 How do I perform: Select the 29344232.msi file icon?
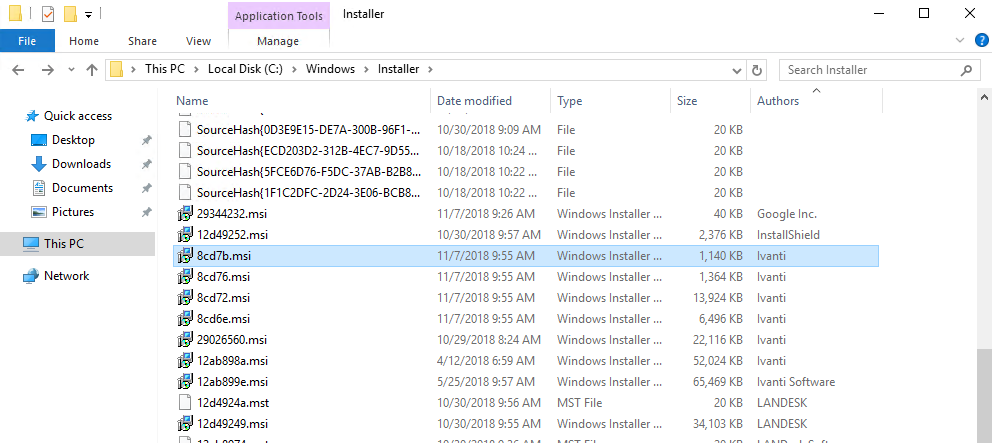(x=185, y=214)
